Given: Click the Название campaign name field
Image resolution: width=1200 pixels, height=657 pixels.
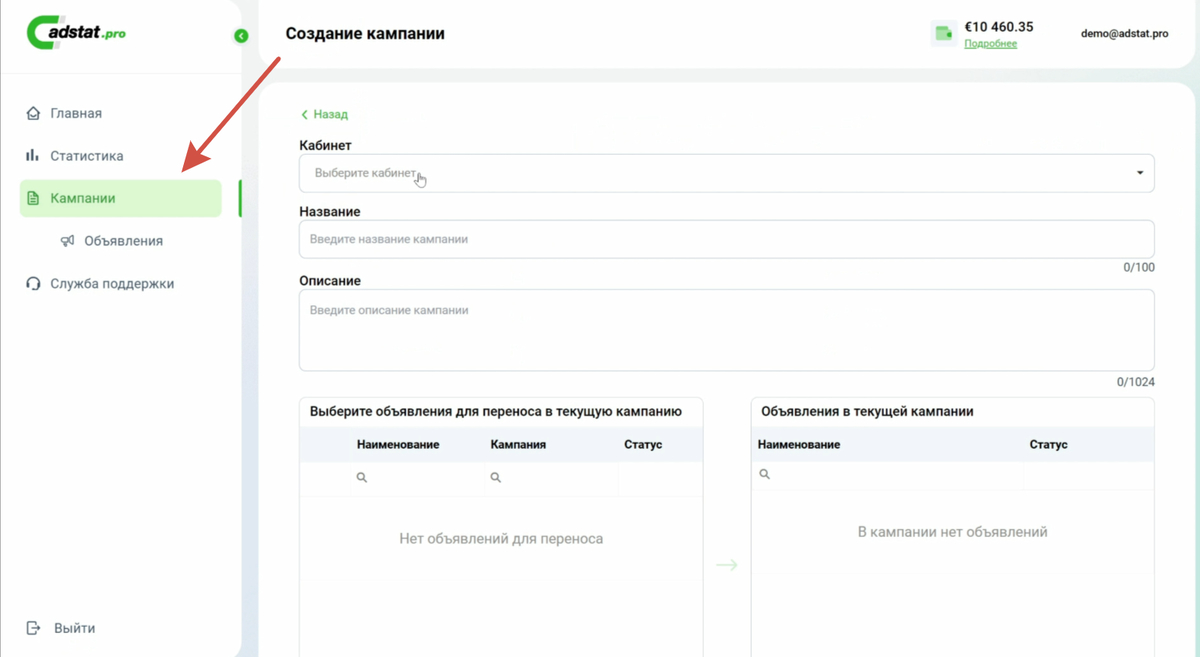Looking at the screenshot, I should coord(726,239).
